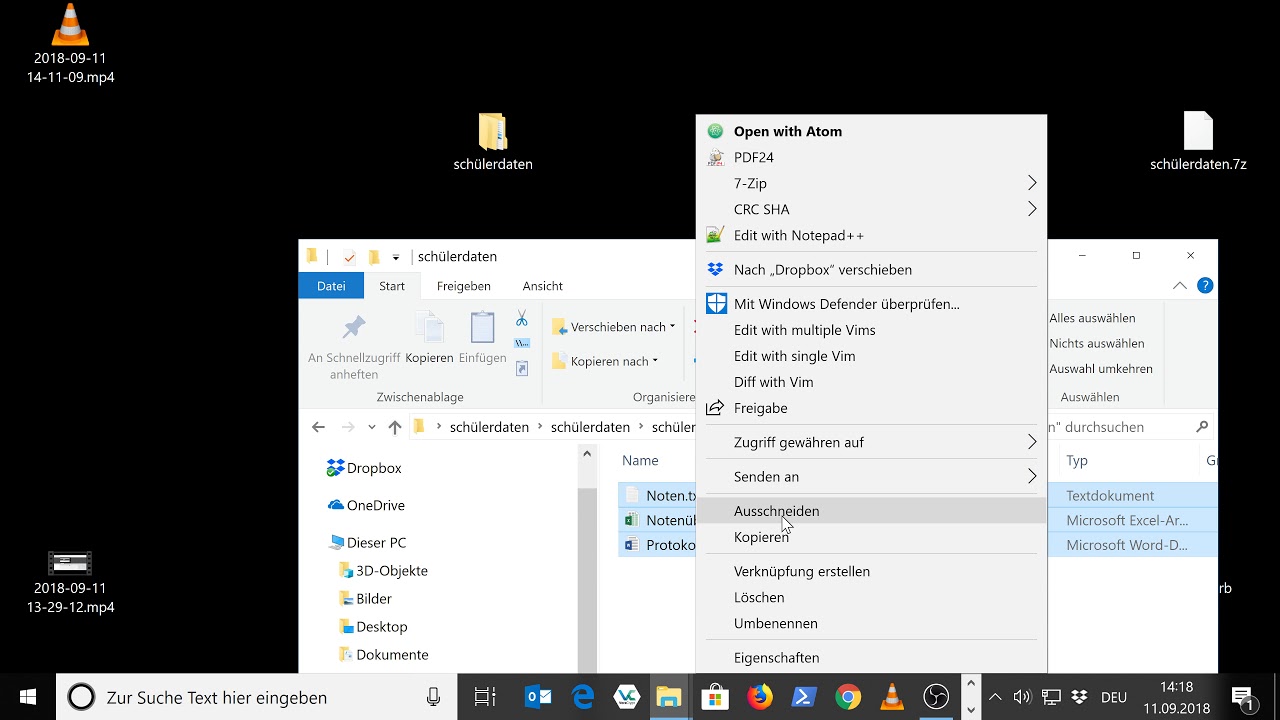This screenshot has height=720, width=1280.
Task: Open PowerShell from the taskbar
Action: (x=804, y=697)
